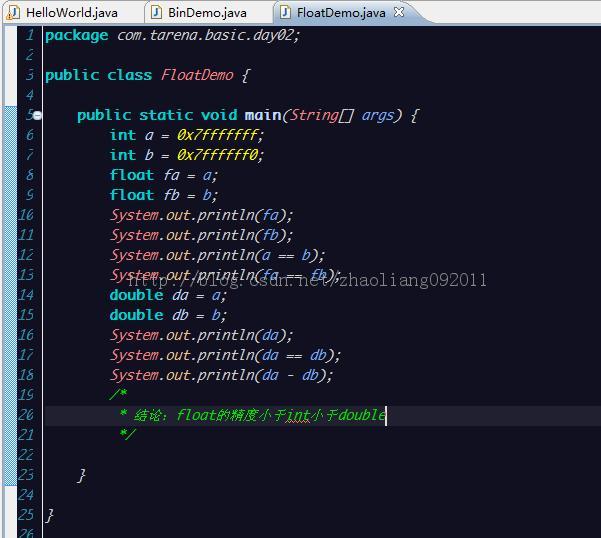Click the line 'double da = a;'
601x538 pixels.
[168, 295]
